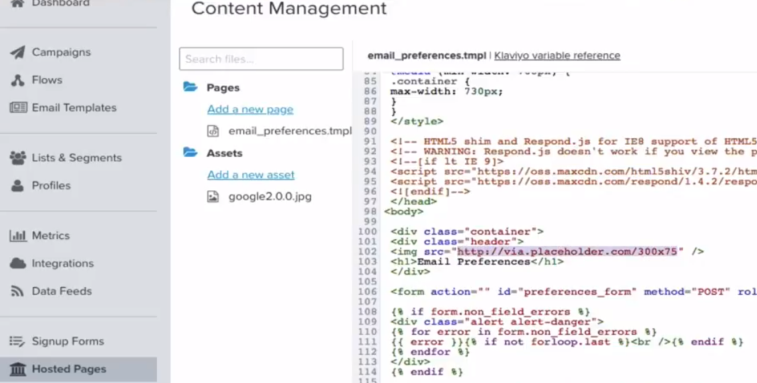Click the Pages folder icon
Screen dimensions: 757x383
pos(190,87)
